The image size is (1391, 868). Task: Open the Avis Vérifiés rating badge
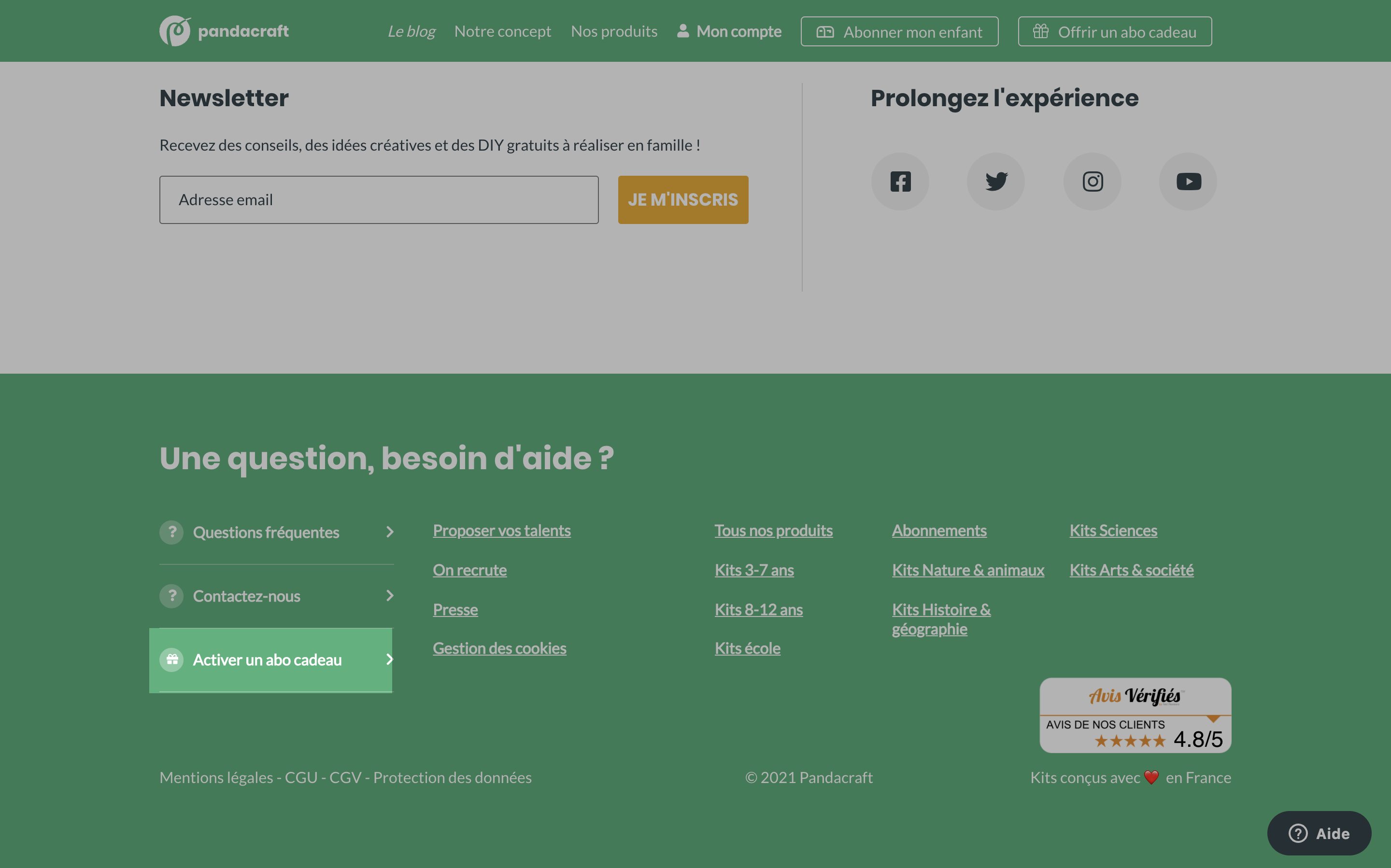point(1136,715)
